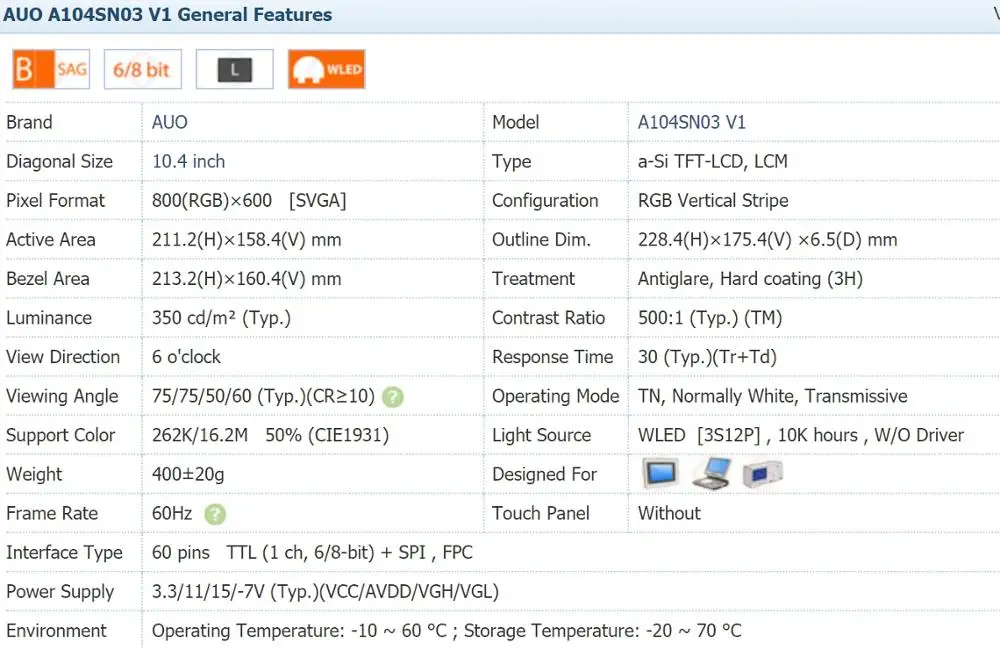Click the 6/8 bit badge
This screenshot has width=1000, height=649.
pyautogui.click(x=142, y=69)
